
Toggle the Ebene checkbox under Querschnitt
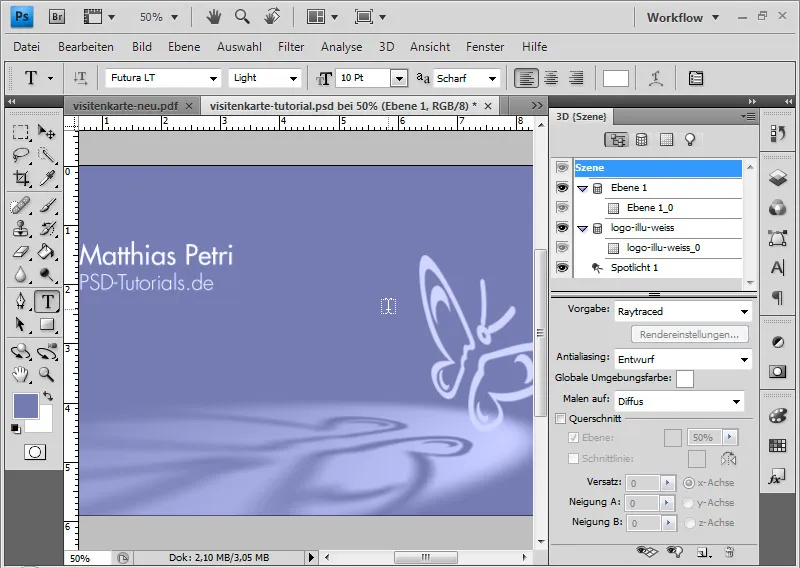(573, 438)
